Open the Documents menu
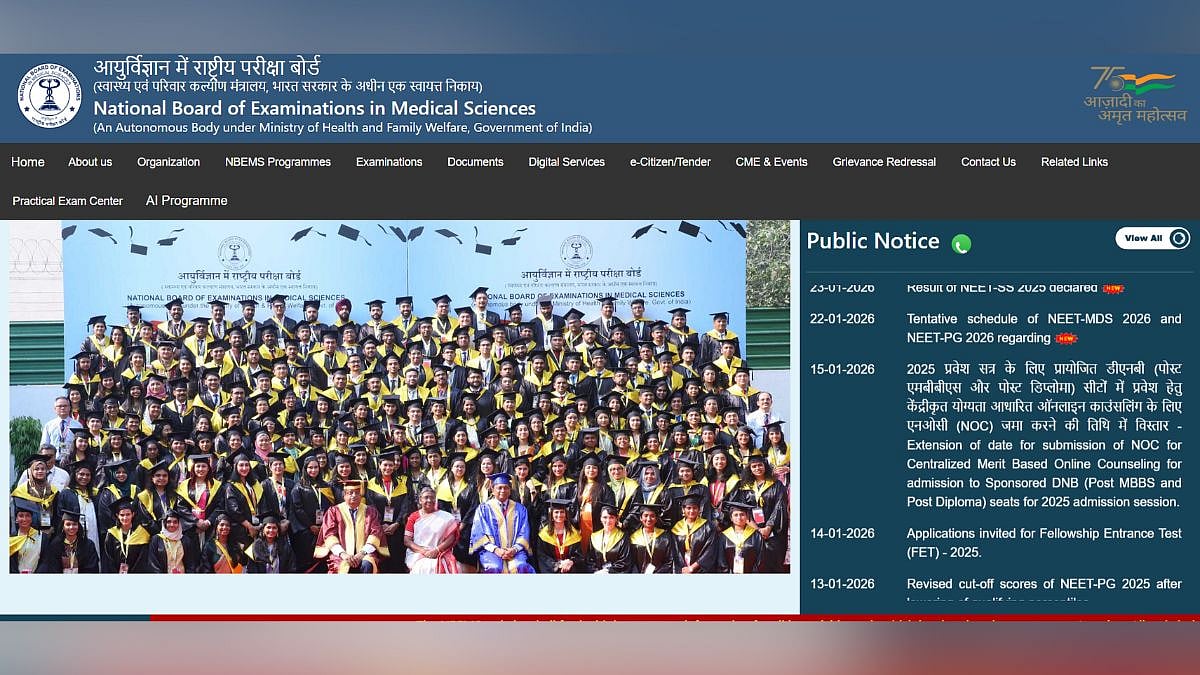1200x675 pixels. [x=475, y=162]
